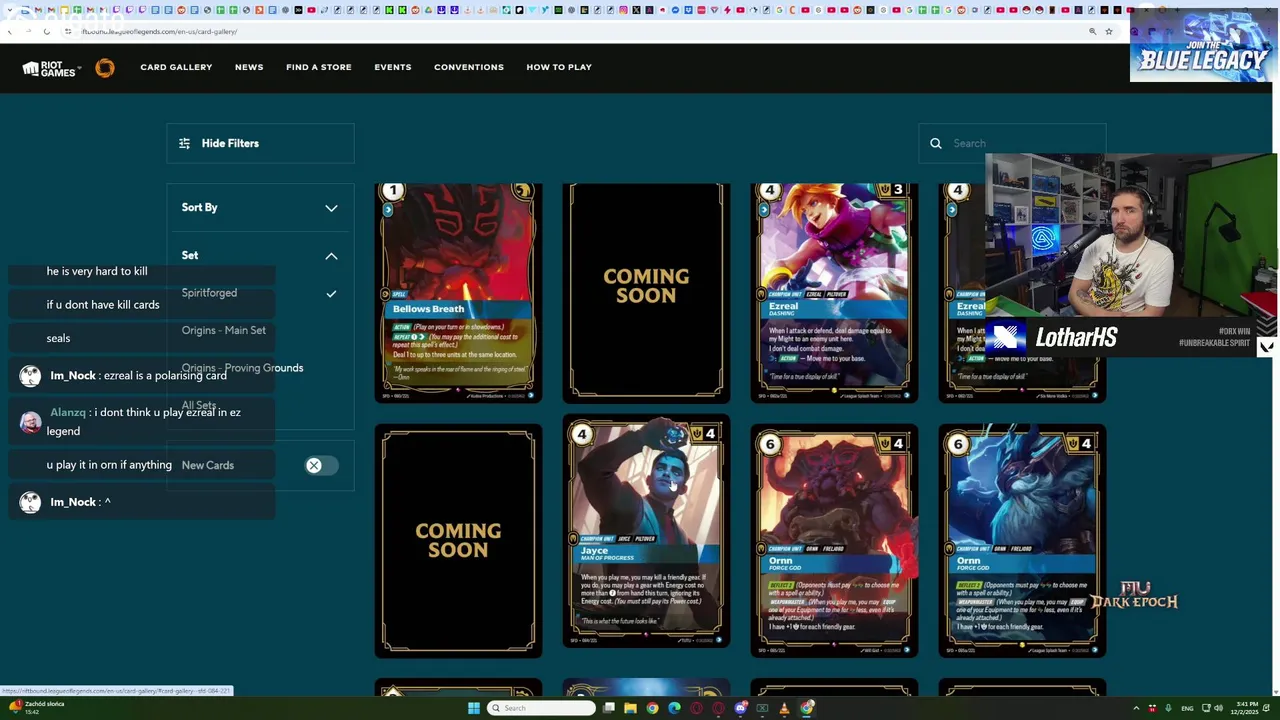Open the red Ornn Forge God card

(x=834, y=541)
